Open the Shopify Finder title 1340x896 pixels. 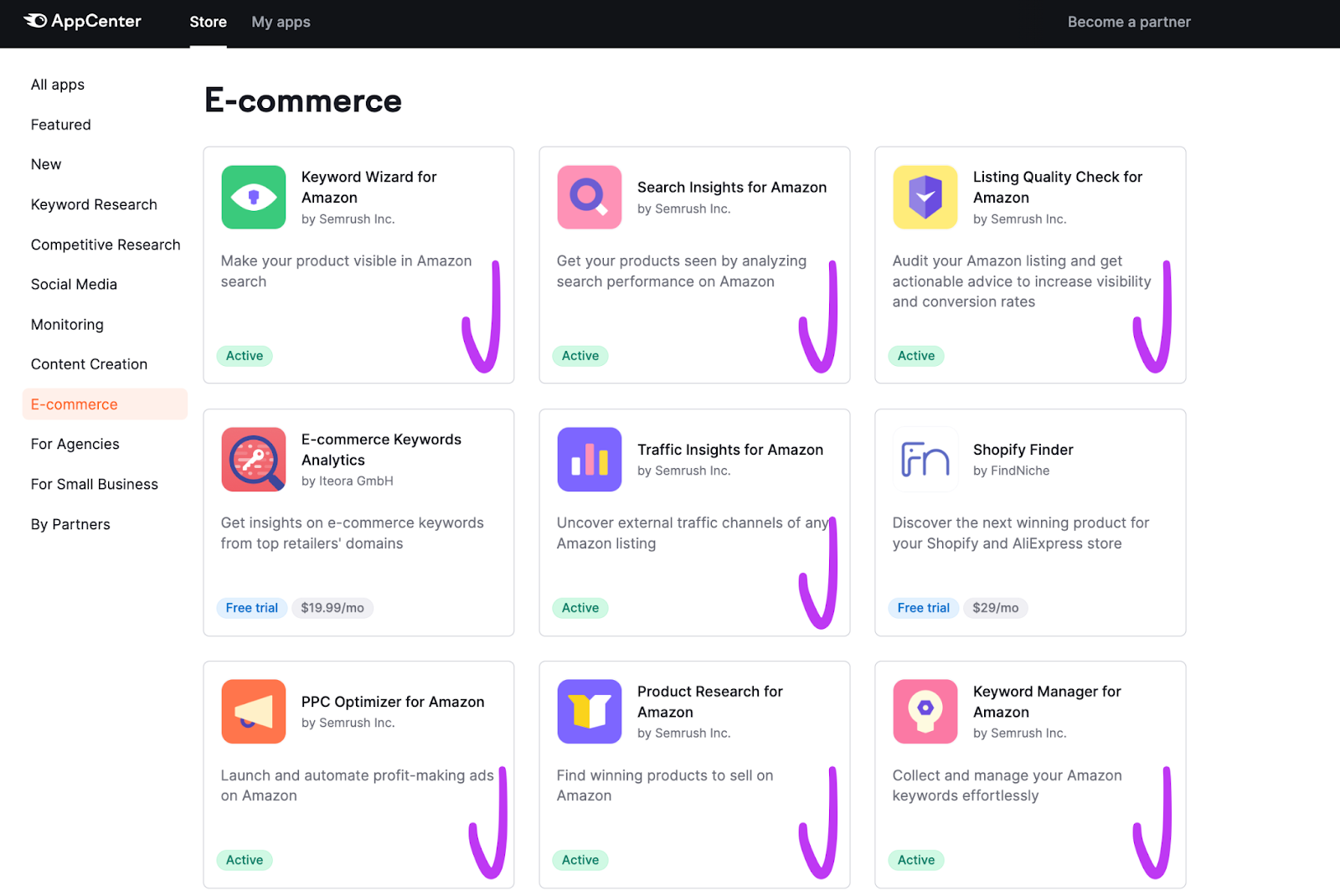[1023, 450]
